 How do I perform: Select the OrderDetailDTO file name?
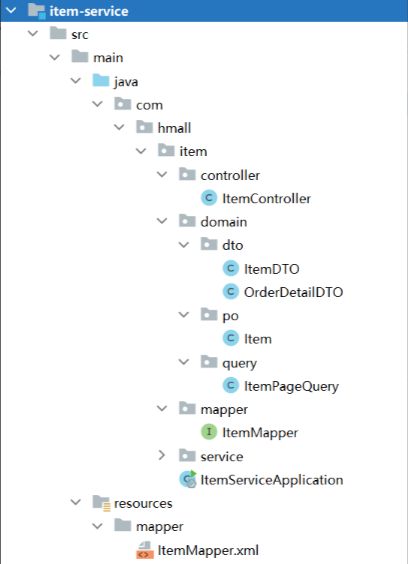pyautogui.click(x=293, y=292)
